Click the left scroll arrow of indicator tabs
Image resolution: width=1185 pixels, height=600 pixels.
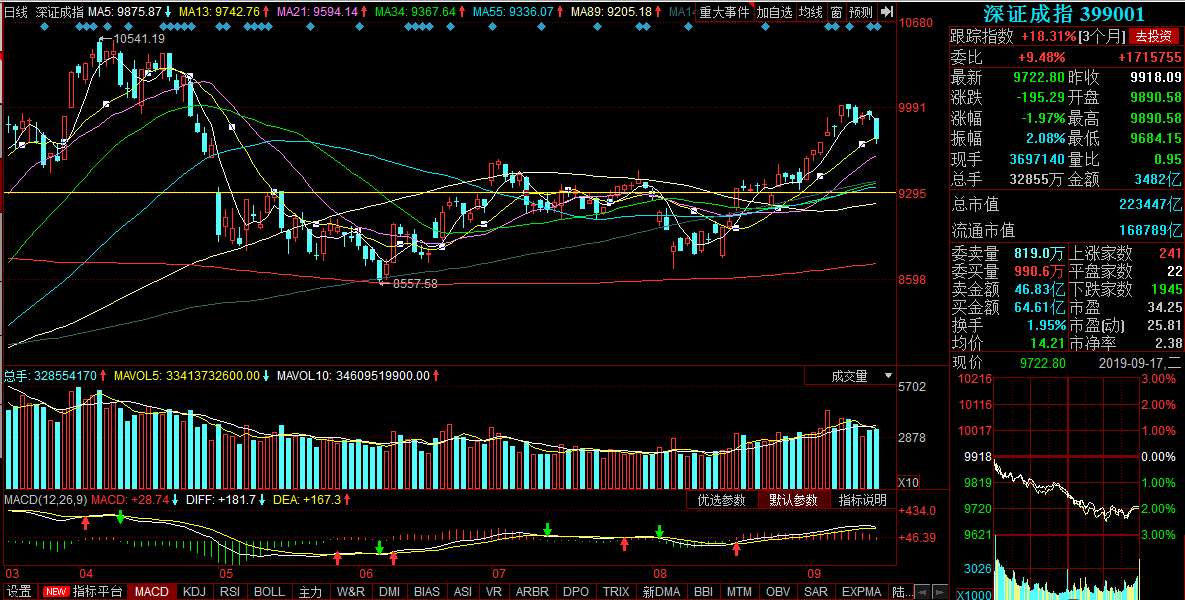tap(923, 592)
